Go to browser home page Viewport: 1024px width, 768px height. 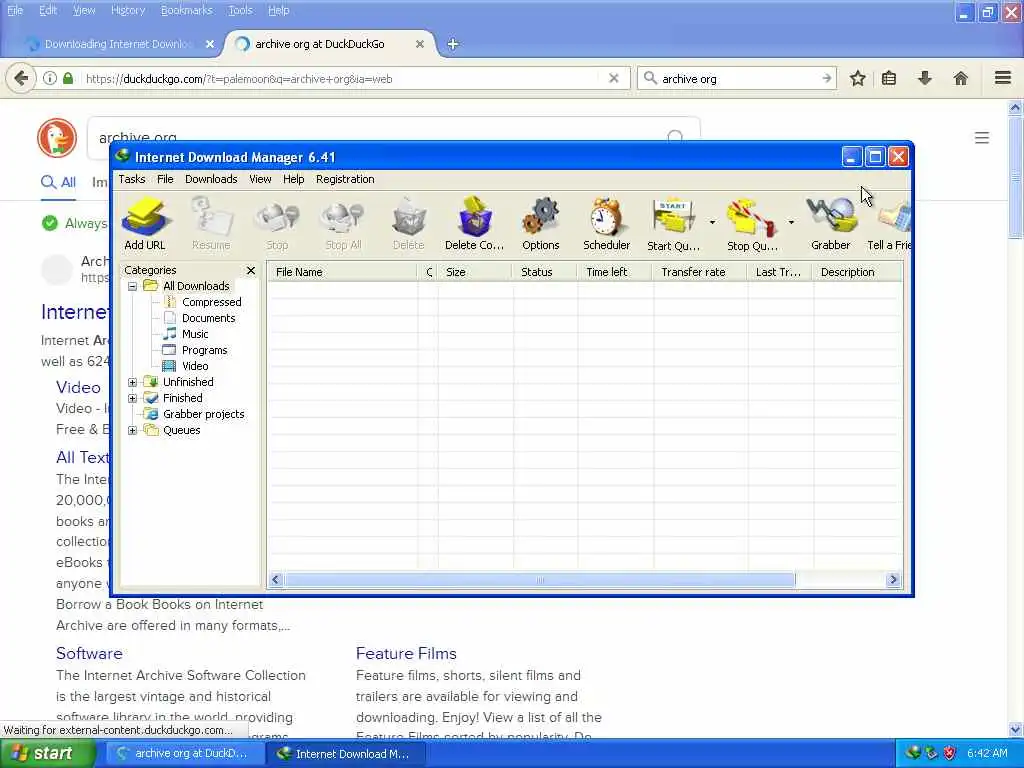tap(961, 79)
